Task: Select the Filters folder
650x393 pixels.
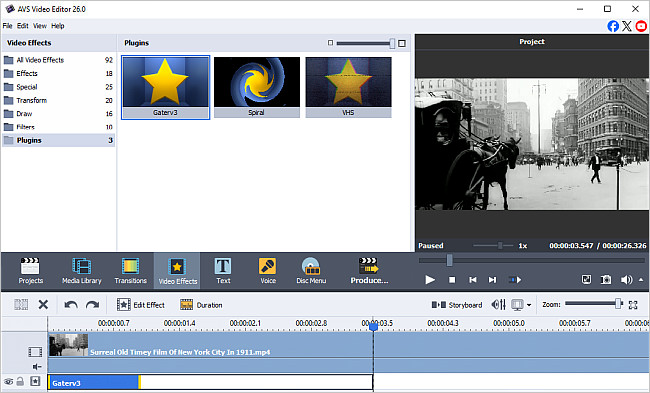Action: tap(58, 127)
